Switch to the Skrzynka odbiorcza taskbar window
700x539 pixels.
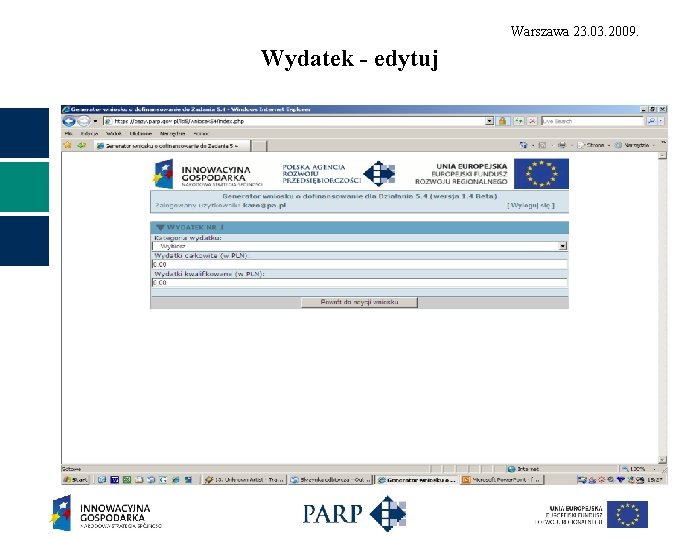click(330, 480)
